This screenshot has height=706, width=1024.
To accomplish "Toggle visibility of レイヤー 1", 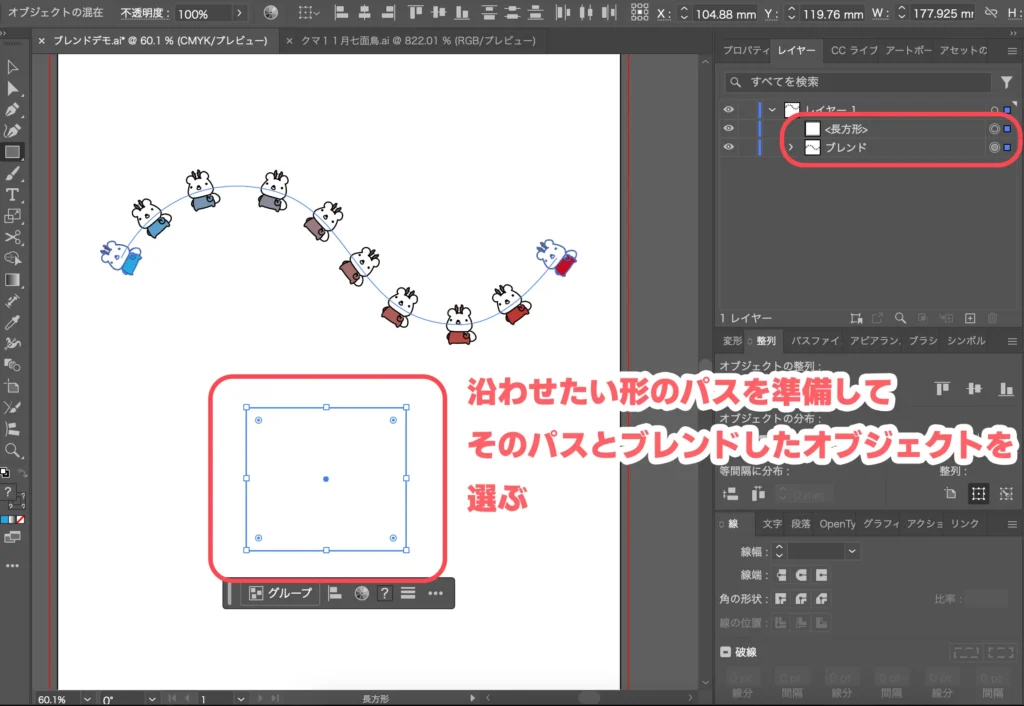I will [x=729, y=109].
